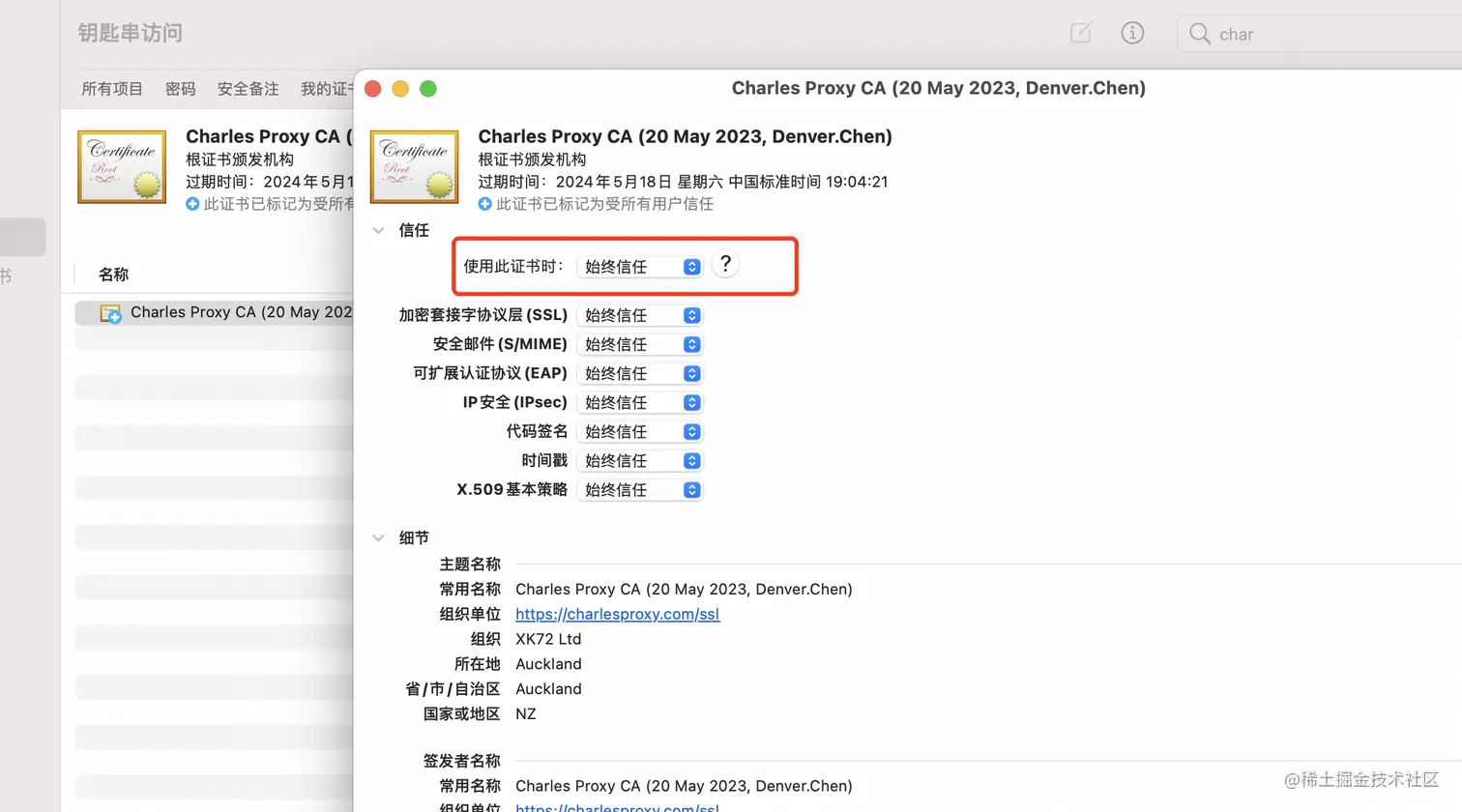Click the 名称 column header
The width and height of the screenshot is (1462, 812).
coord(113,275)
